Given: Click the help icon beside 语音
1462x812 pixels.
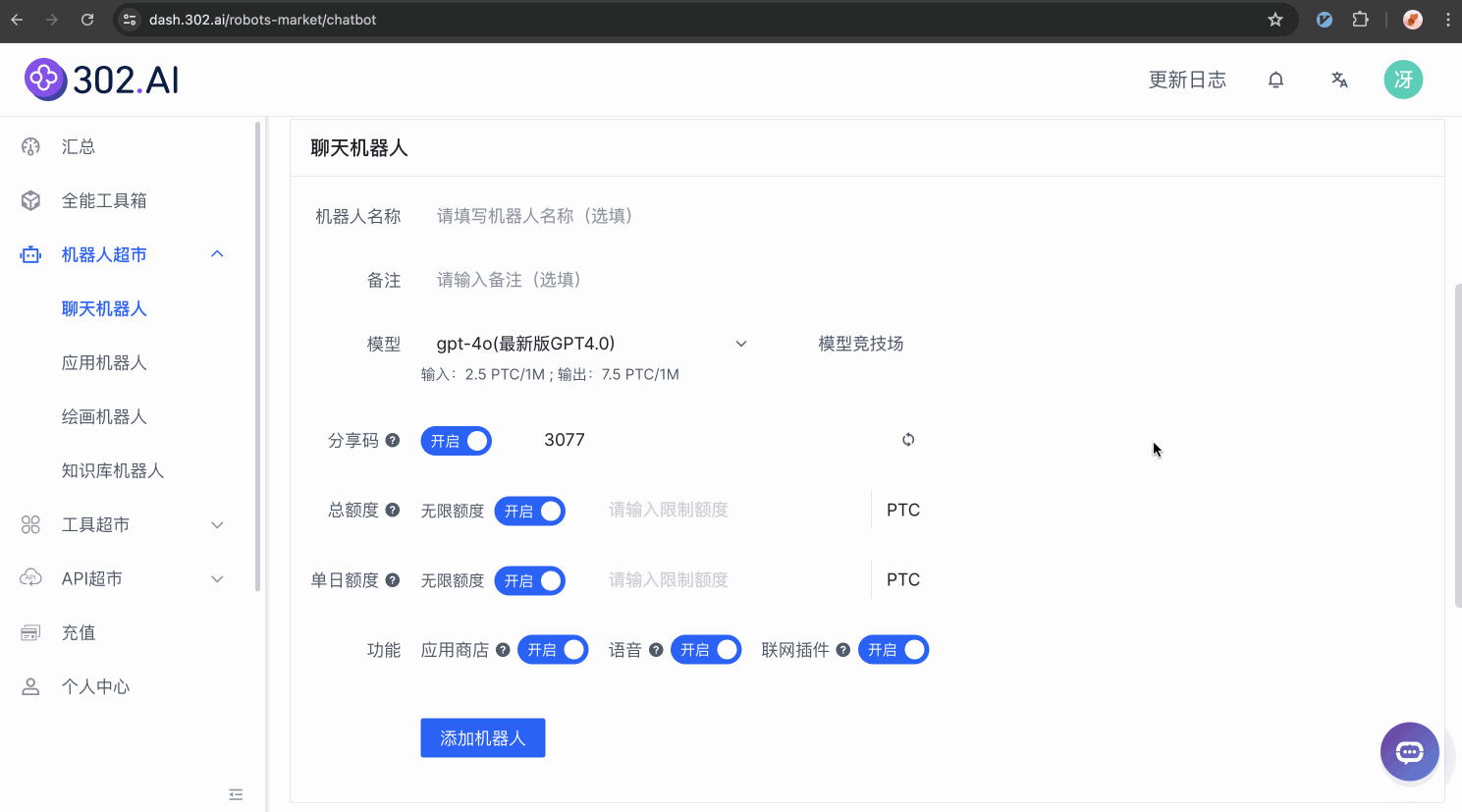Looking at the screenshot, I should coord(656,650).
